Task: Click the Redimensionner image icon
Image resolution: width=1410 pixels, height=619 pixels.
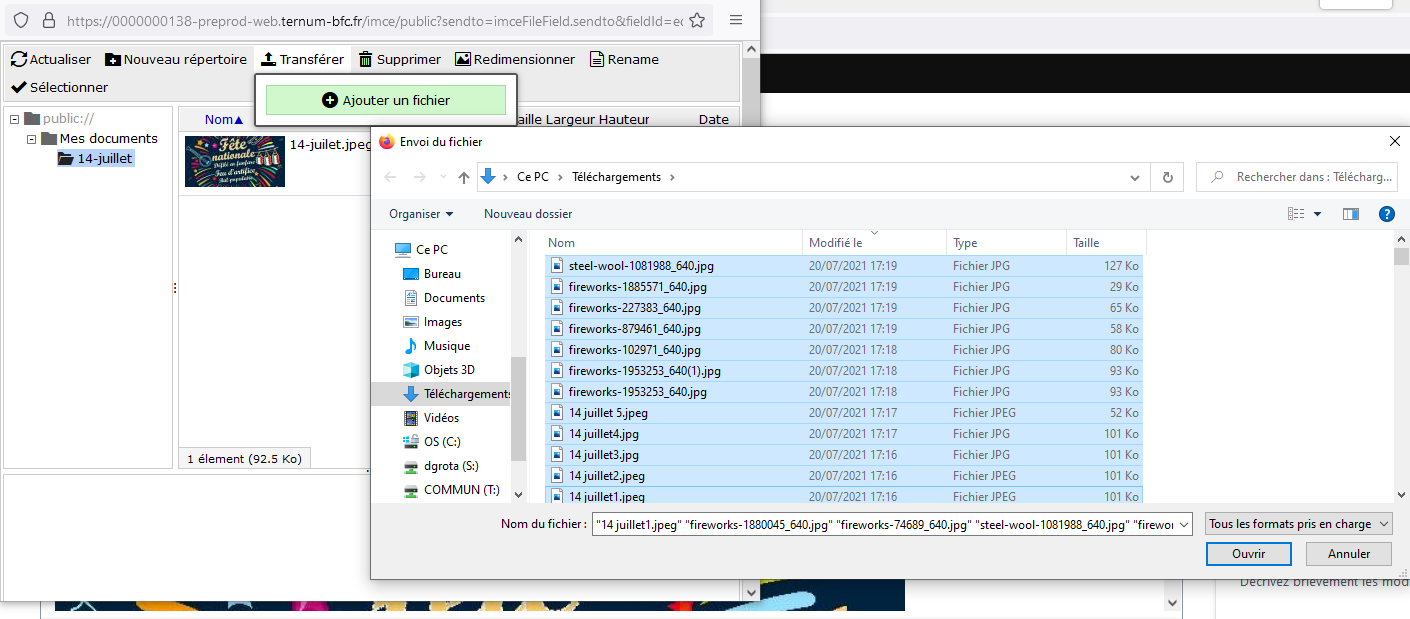Action: (x=462, y=60)
